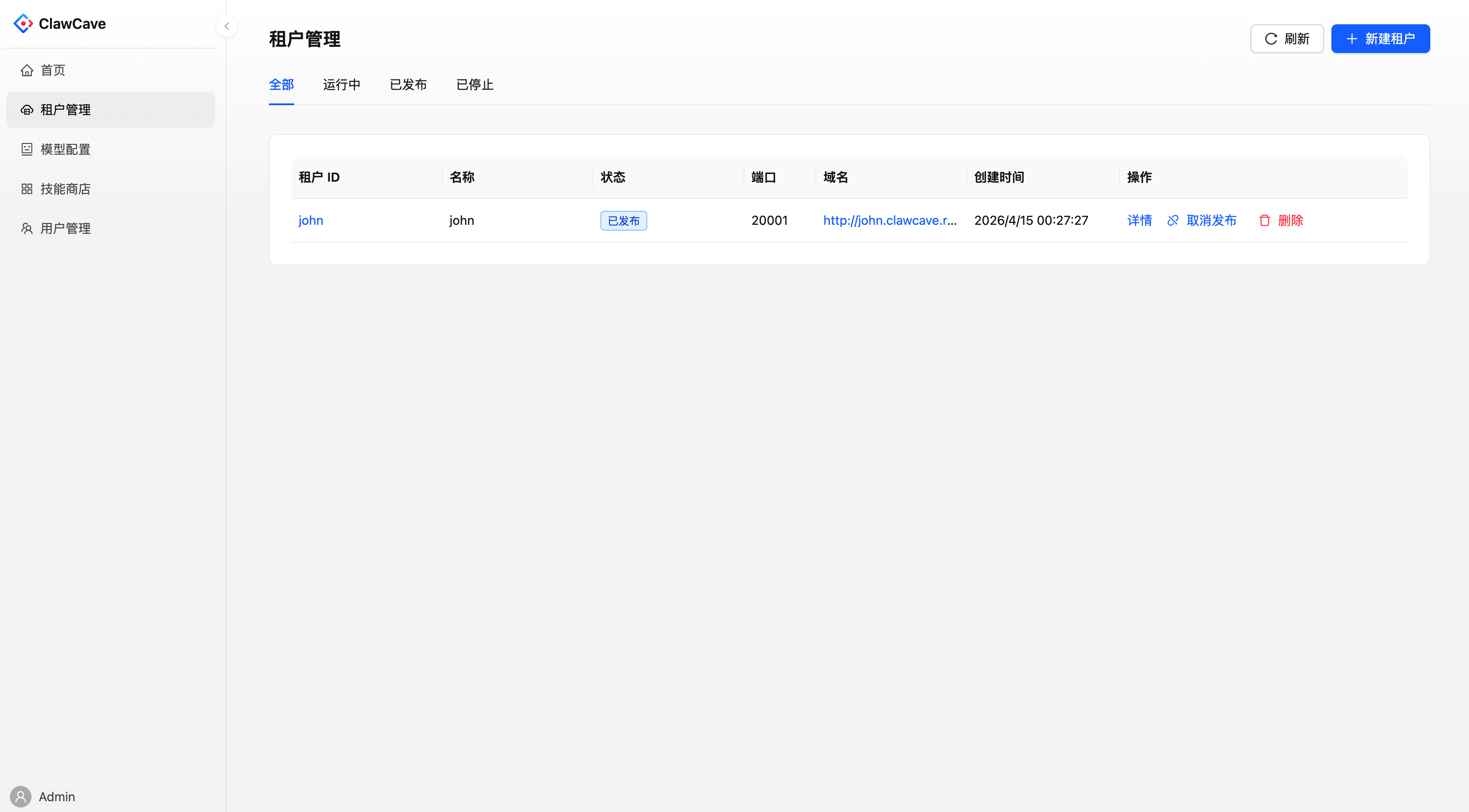Open tenant details via 详情 link
Image resolution: width=1469 pixels, height=812 pixels.
pyautogui.click(x=1139, y=220)
